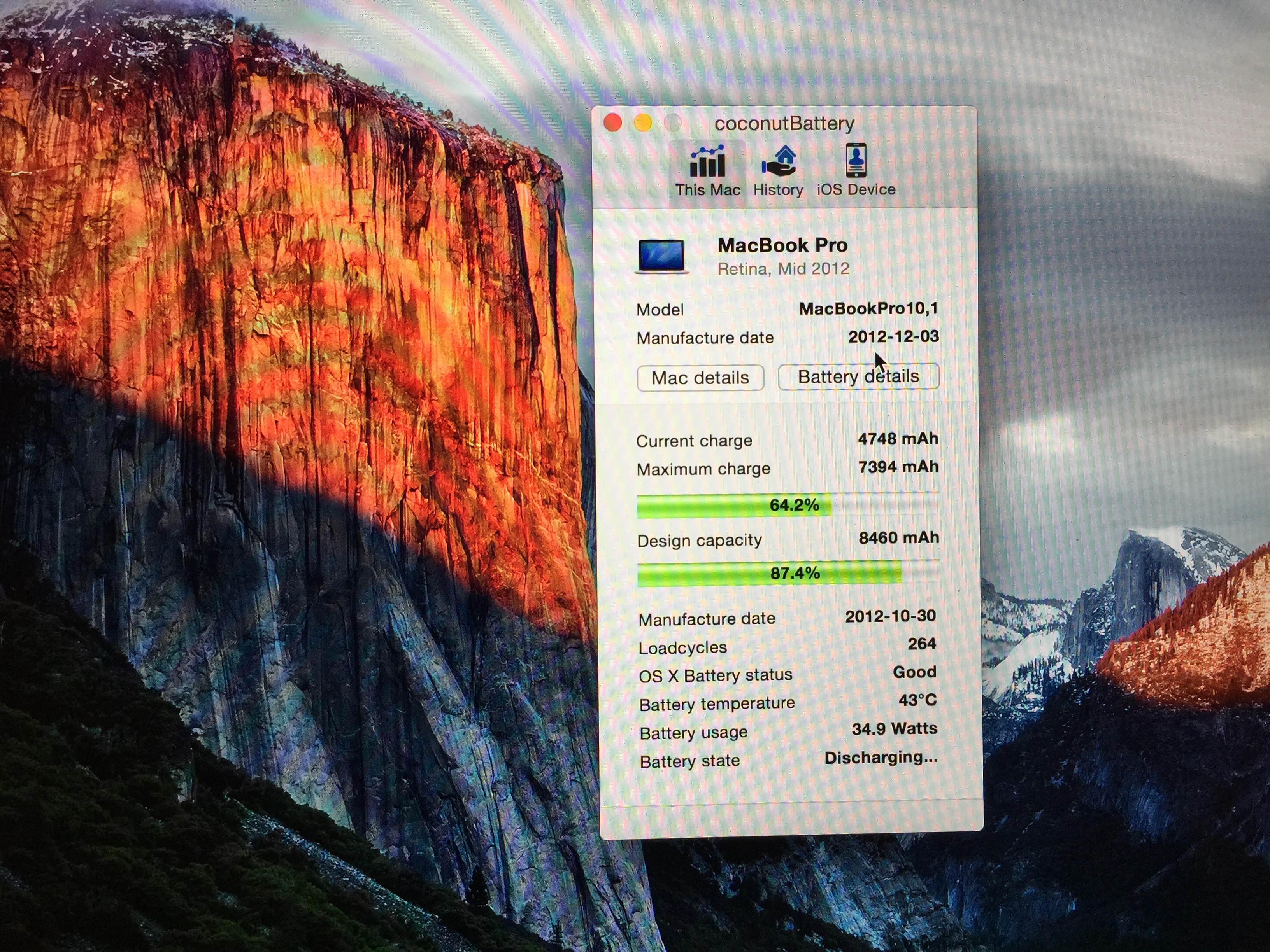Click the 8460 mAh design capacity value
1270x952 pixels.
[899, 538]
